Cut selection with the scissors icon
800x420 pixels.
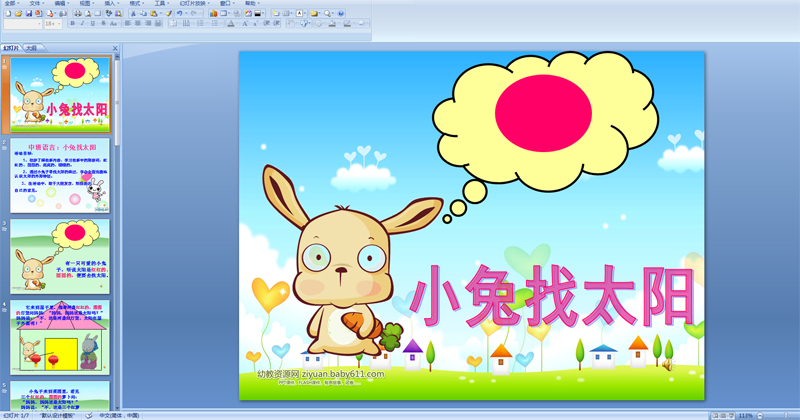click(x=133, y=13)
